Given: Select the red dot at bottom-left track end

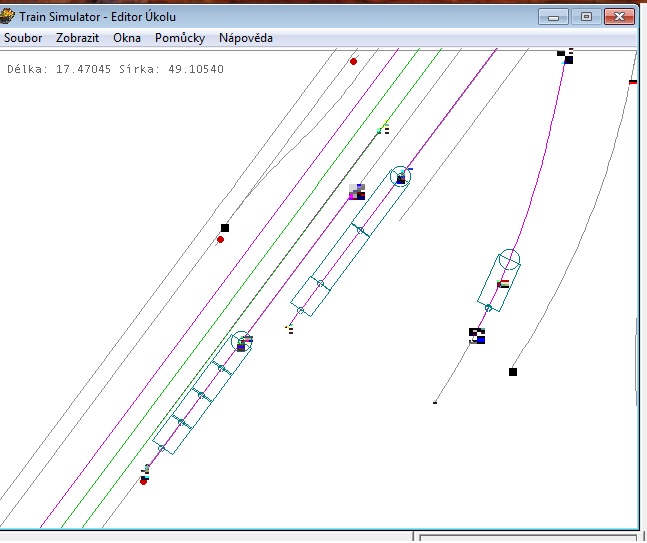Looking at the screenshot, I should [x=144, y=481].
